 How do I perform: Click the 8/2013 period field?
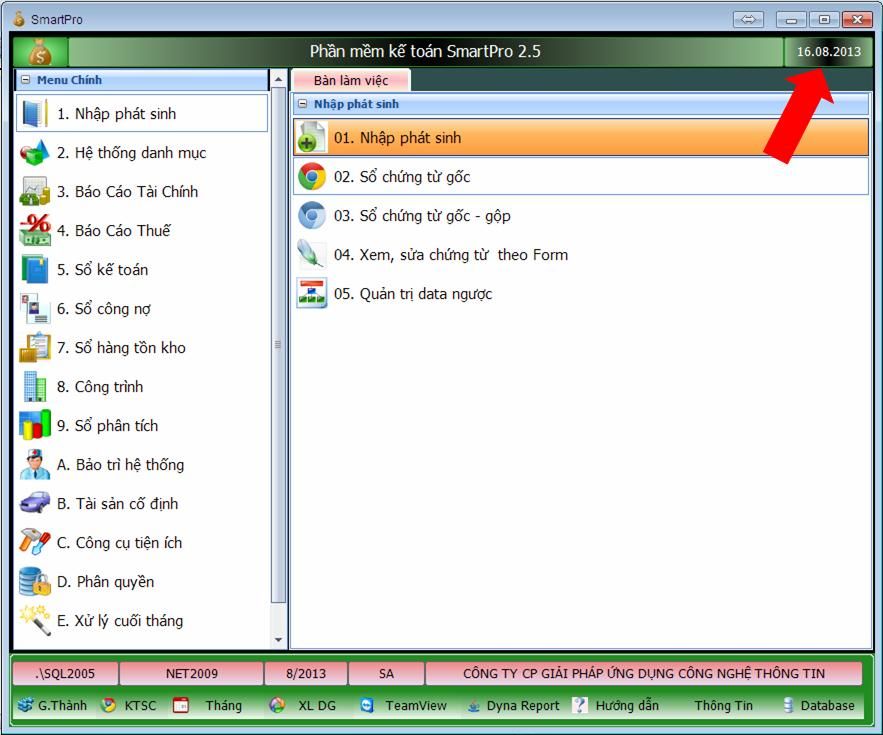tap(307, 674)
